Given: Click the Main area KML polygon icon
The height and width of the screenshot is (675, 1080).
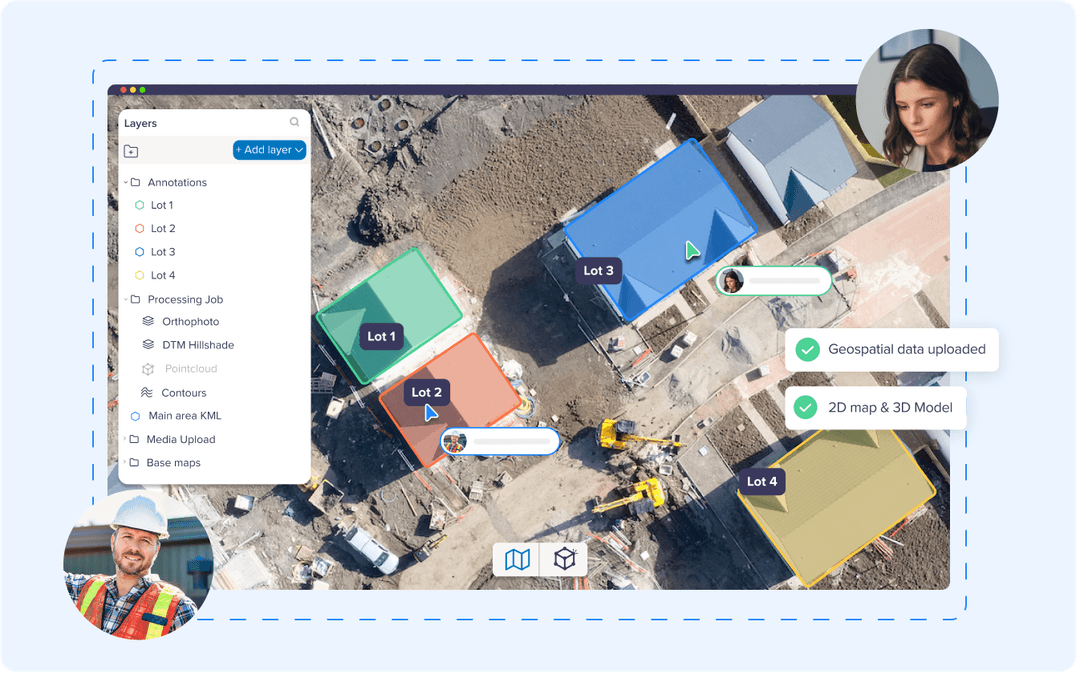Looking at the screenshot, I should tap(135, 416).
